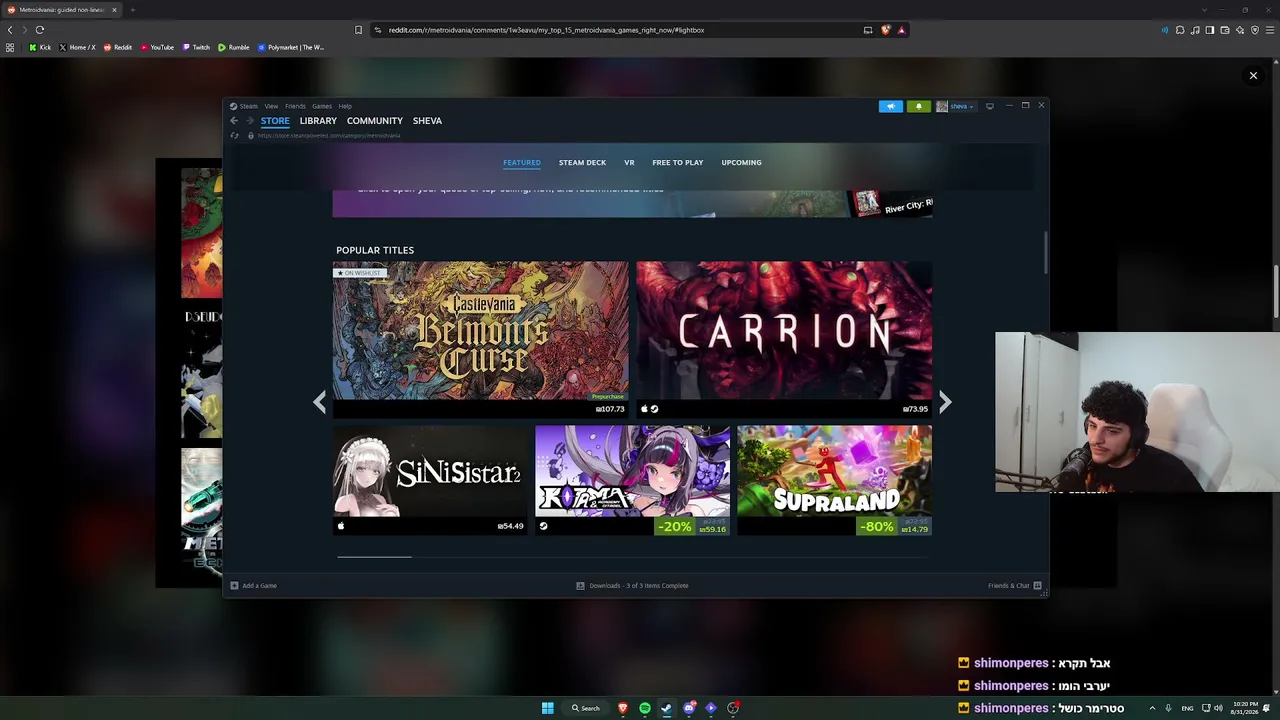Close the Reddit lightbox with X
Image resolution: width=1280 pixels, height=720 pixels.
point(1253,75)
